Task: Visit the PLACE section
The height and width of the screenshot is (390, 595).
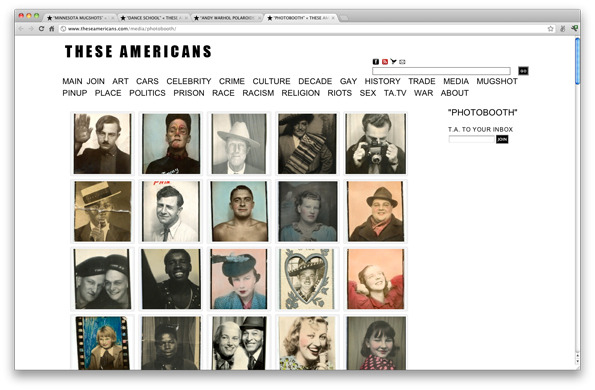Action: (108, 93)
